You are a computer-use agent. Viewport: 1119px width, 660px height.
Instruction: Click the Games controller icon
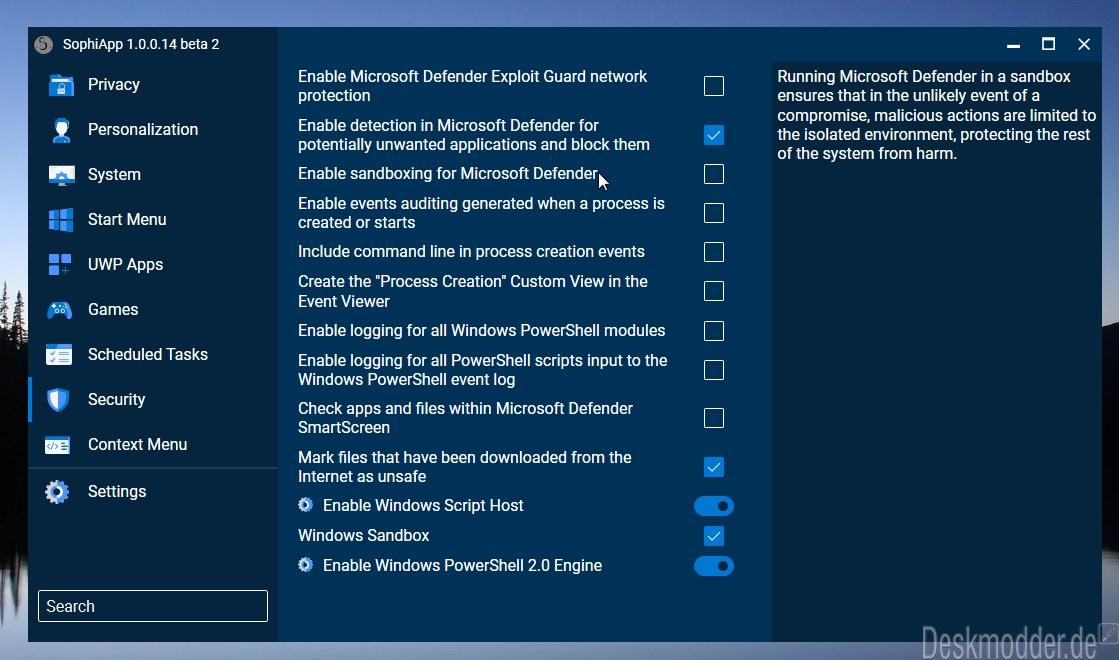60,310
